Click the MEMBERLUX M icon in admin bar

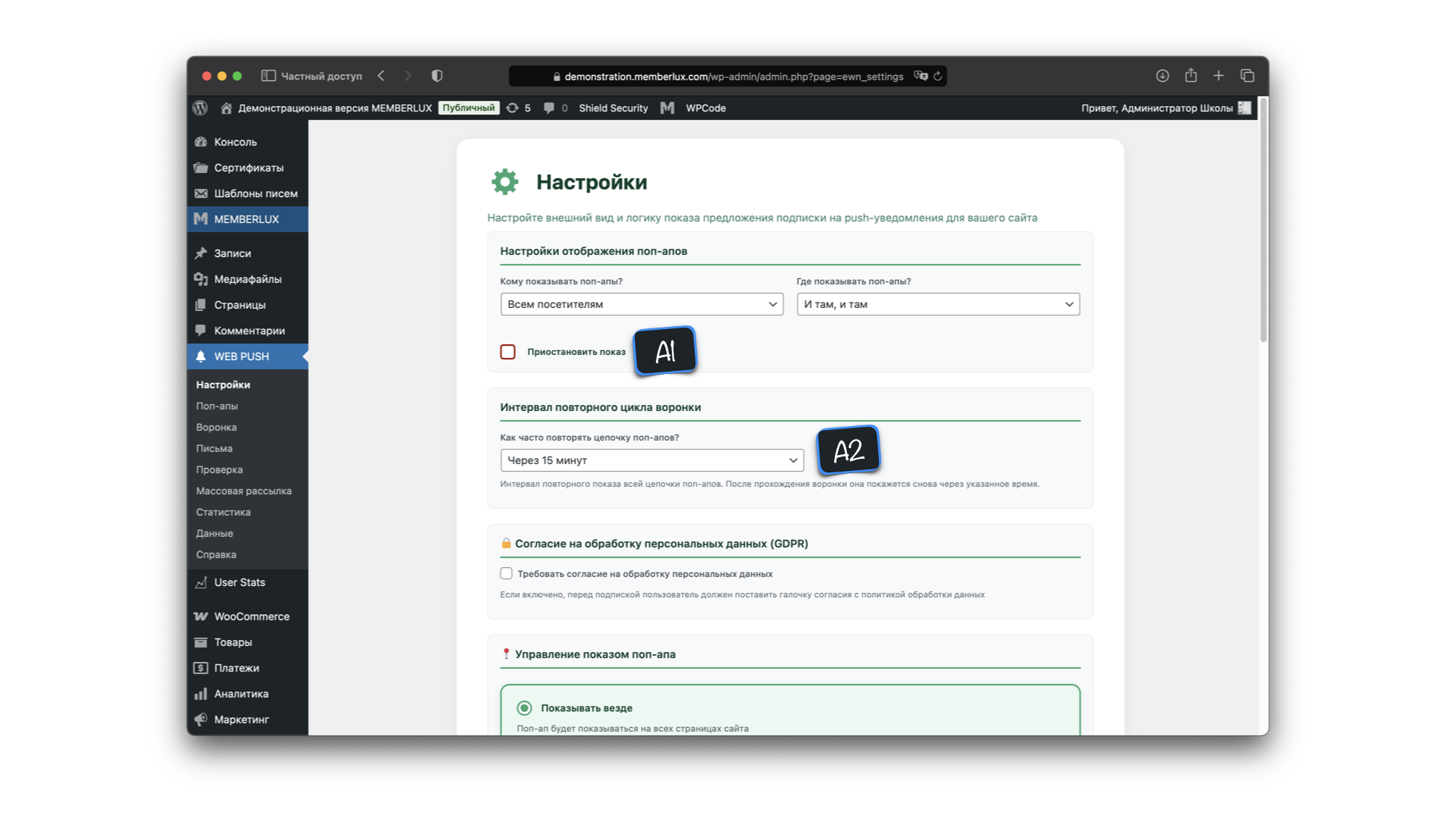tap(667, 108)
